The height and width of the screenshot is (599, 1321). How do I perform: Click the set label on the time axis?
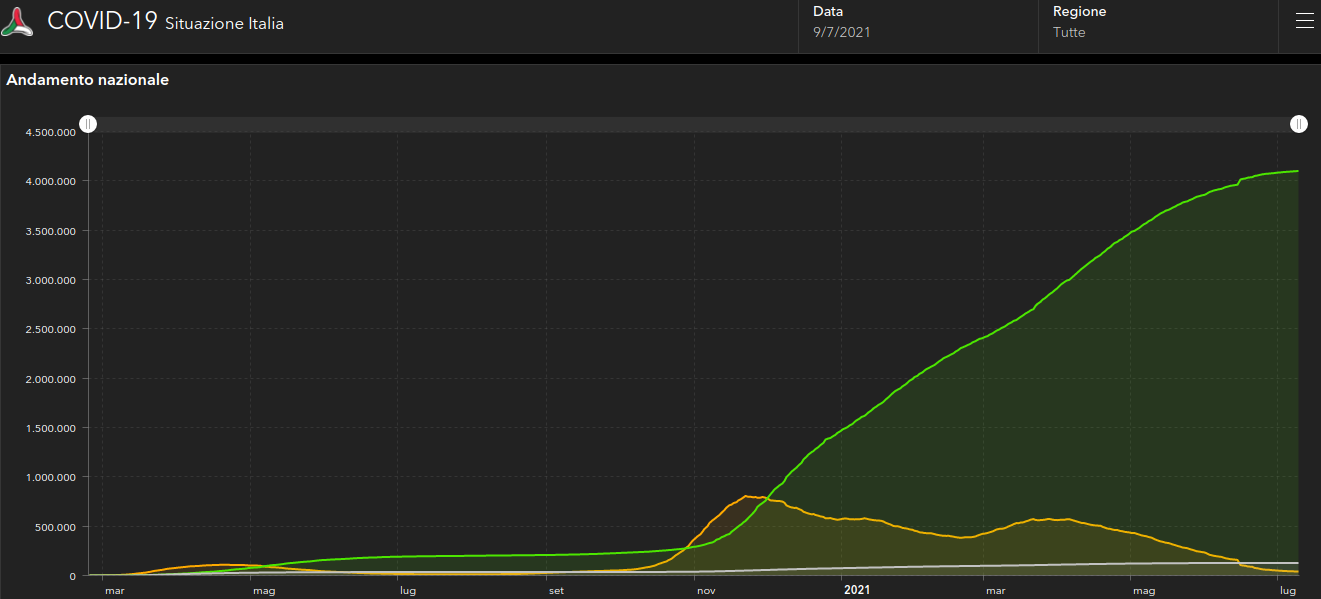tap(555, 591)
